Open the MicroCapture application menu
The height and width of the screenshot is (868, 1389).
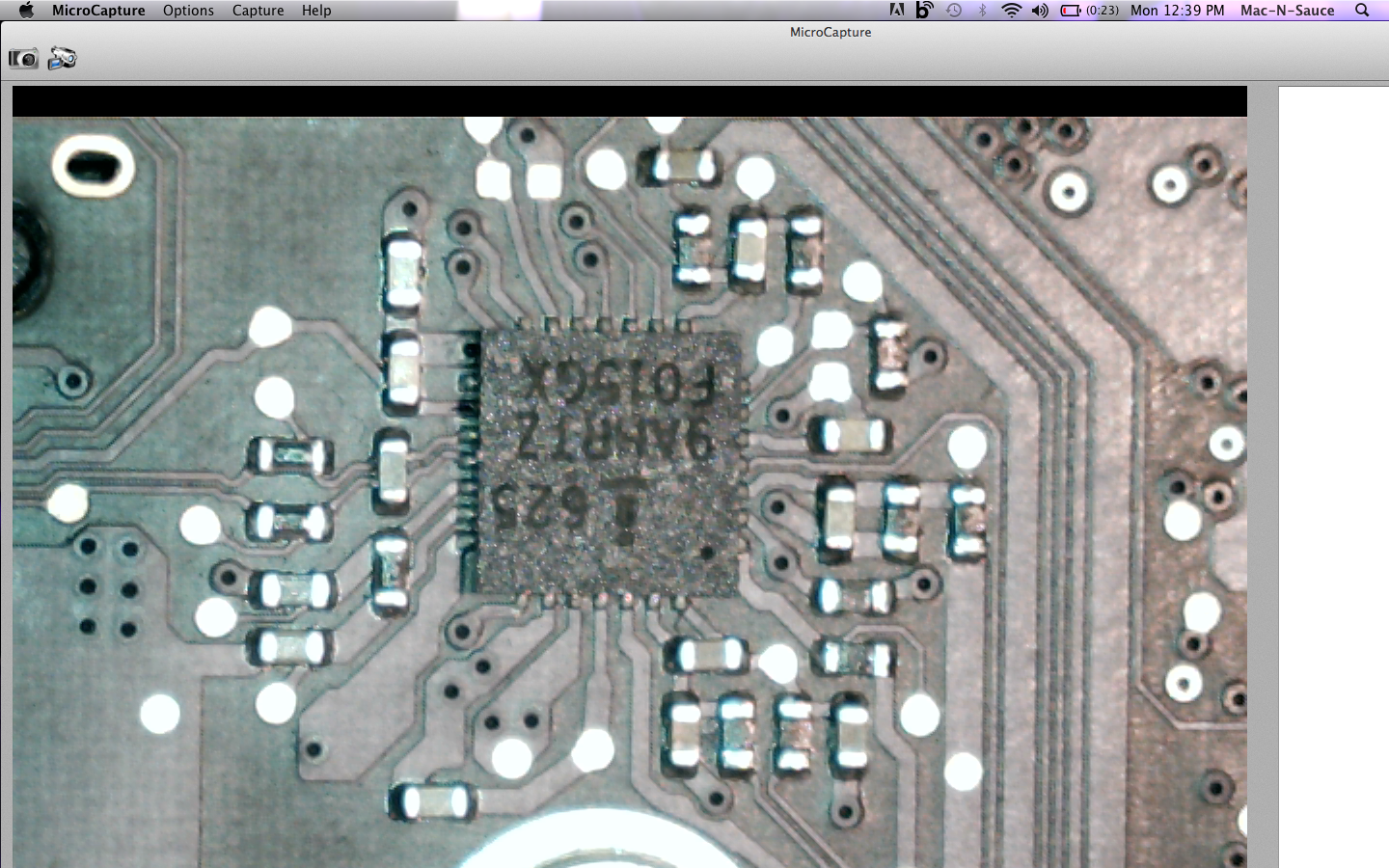tap(98, 10)
